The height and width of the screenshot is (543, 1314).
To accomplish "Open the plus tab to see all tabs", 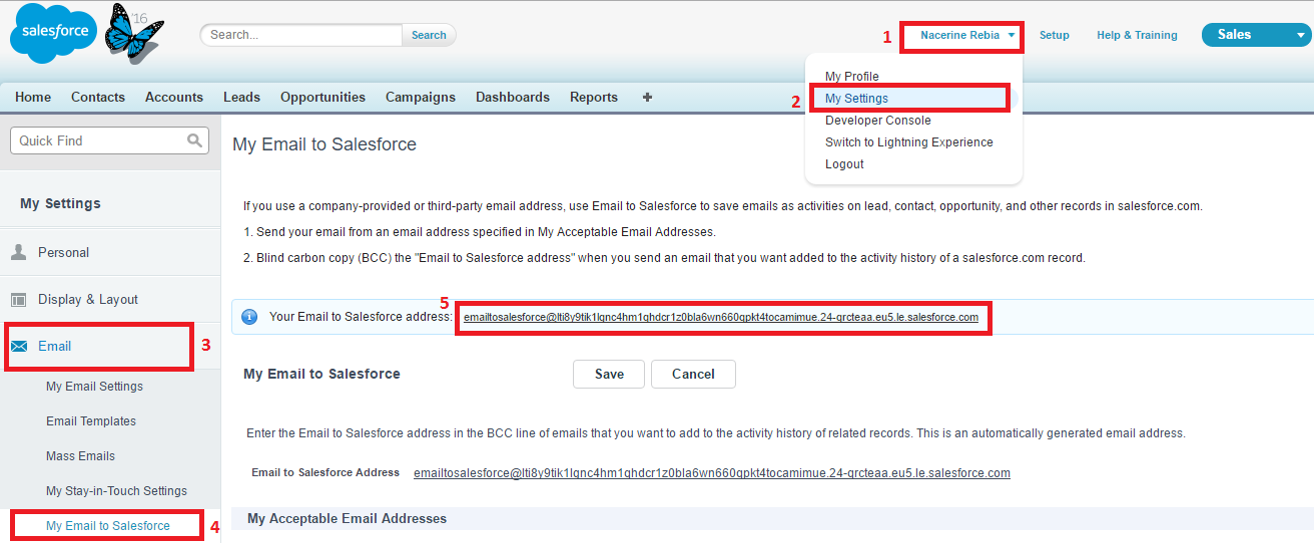I will click(647, 97).
